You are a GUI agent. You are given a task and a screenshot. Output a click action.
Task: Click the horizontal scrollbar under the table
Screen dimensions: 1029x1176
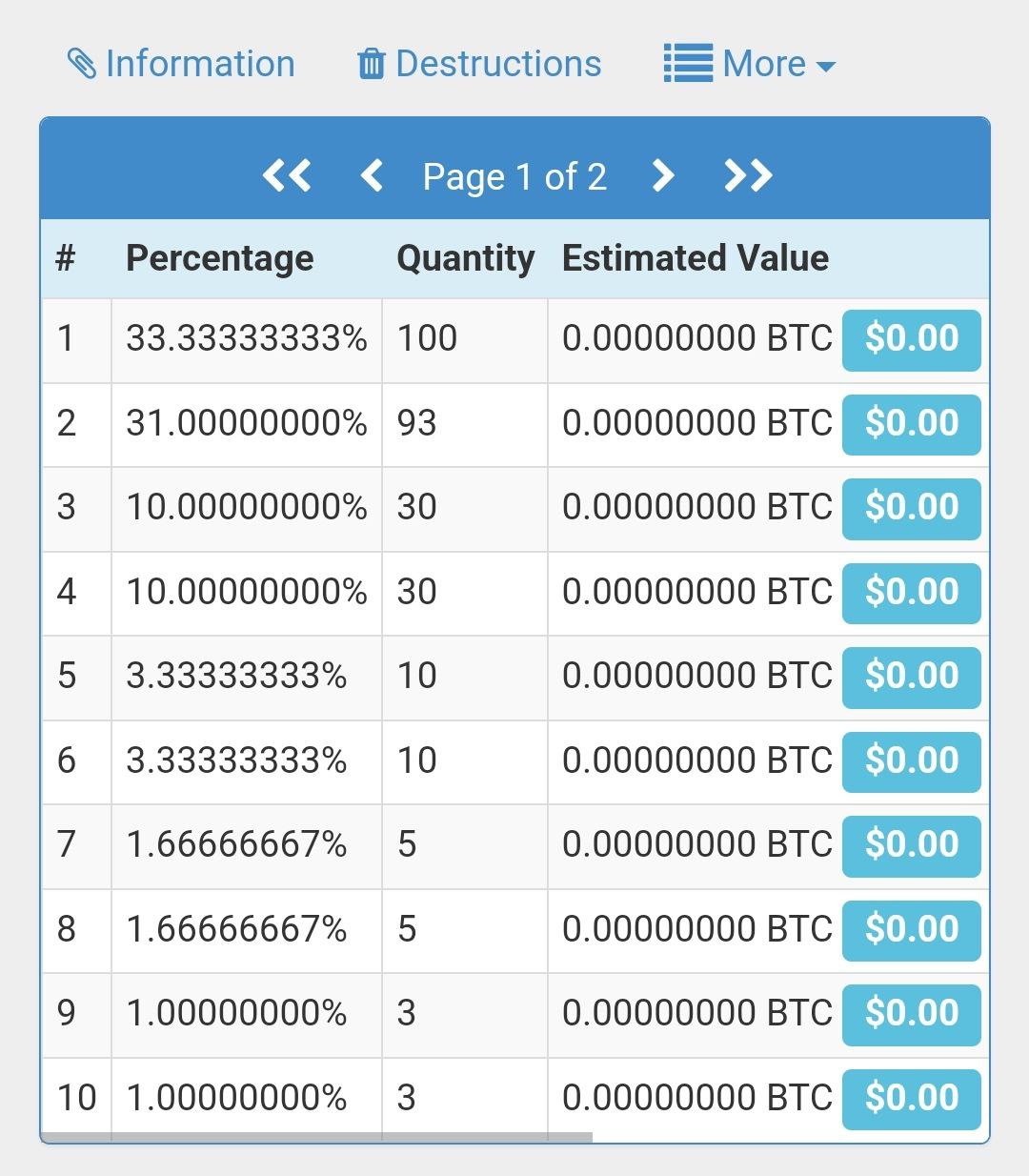pyautogui.click(x=316, y=1137)
